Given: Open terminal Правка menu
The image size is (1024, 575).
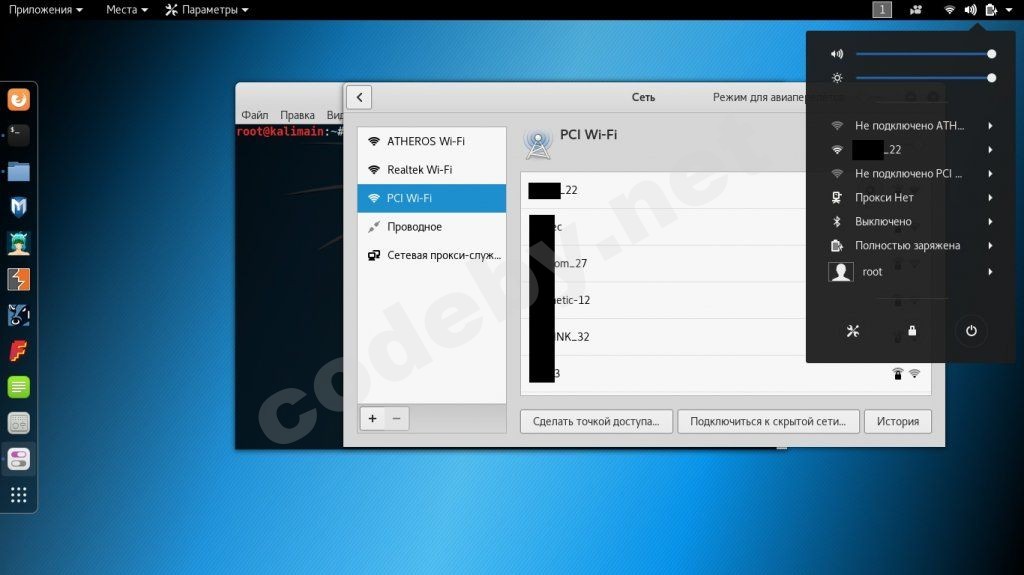Looking at the screenshot, I should [297, 115].
